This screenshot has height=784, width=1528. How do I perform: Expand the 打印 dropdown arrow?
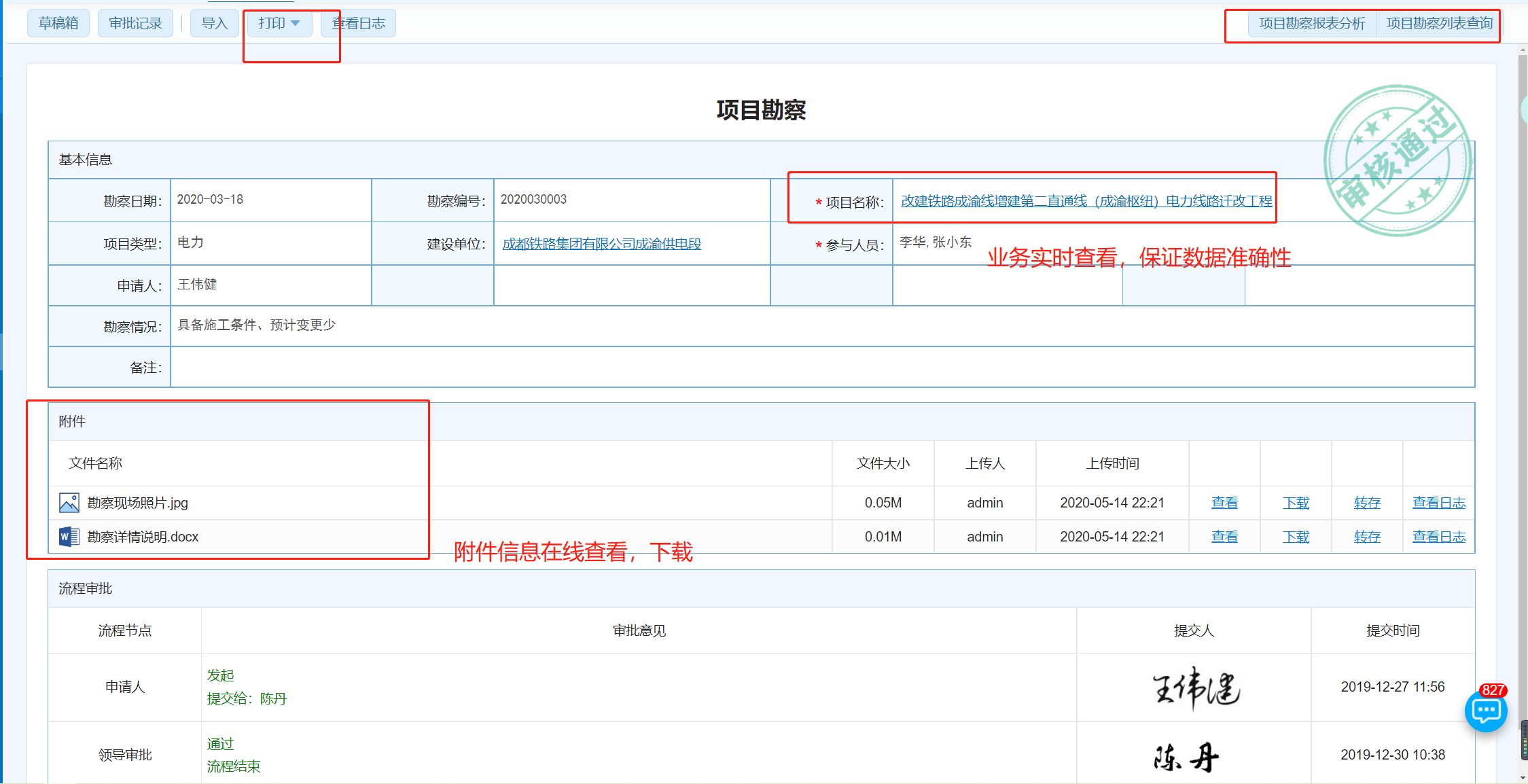[296, 23]
